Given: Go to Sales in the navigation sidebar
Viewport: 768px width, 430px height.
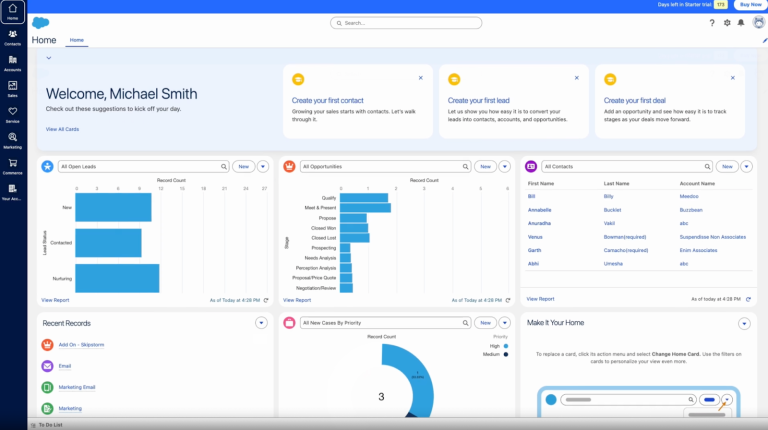Looking at the screenshot, I should (12, 89).
